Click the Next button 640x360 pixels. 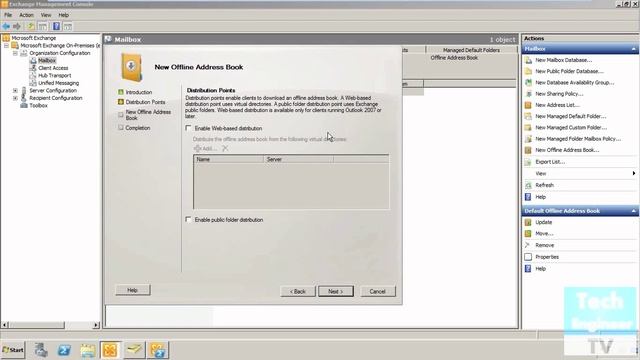(336, 291)
